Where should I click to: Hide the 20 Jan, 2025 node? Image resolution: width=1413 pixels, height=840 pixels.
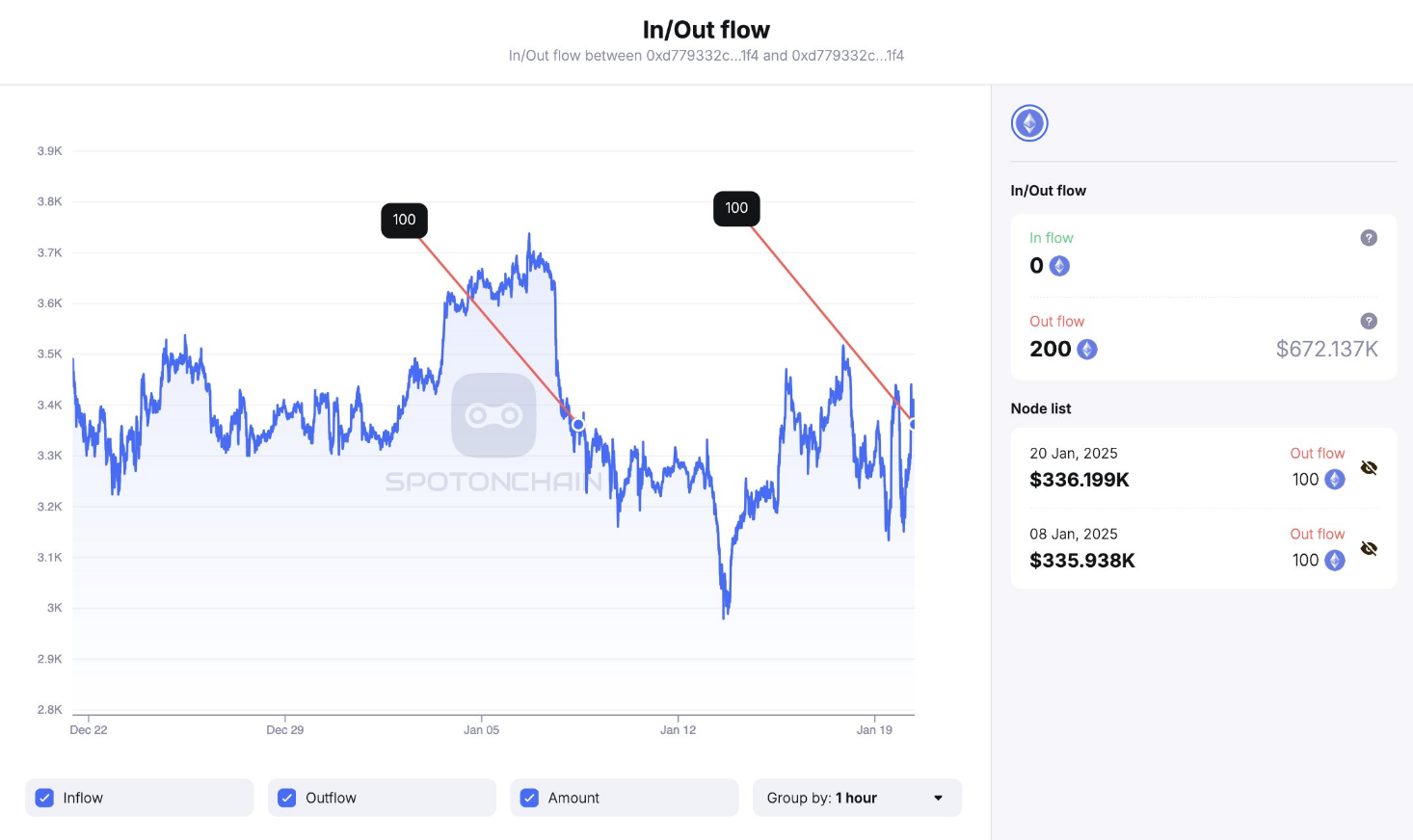pos(1369,468)
